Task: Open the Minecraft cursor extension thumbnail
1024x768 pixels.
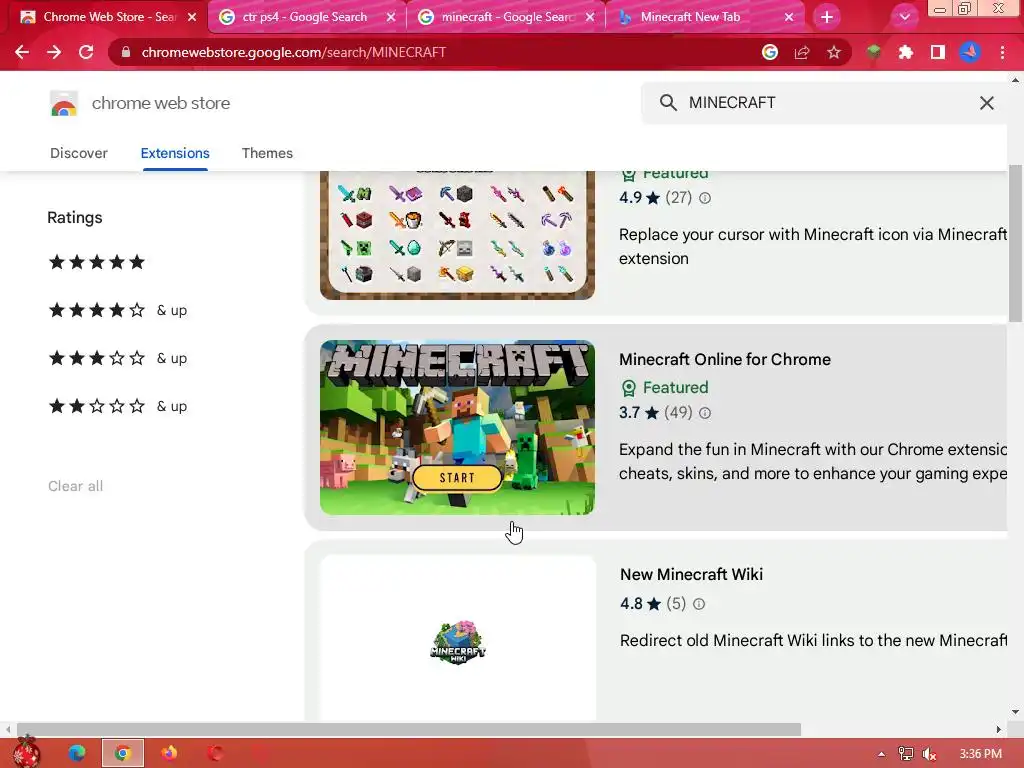Action: pyautogui.click(x=457, y=235)
